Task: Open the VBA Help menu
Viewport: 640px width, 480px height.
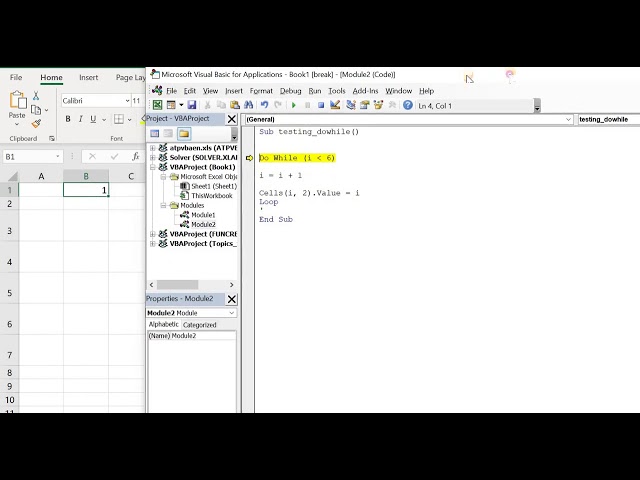Action: click(x=426, y=91)
